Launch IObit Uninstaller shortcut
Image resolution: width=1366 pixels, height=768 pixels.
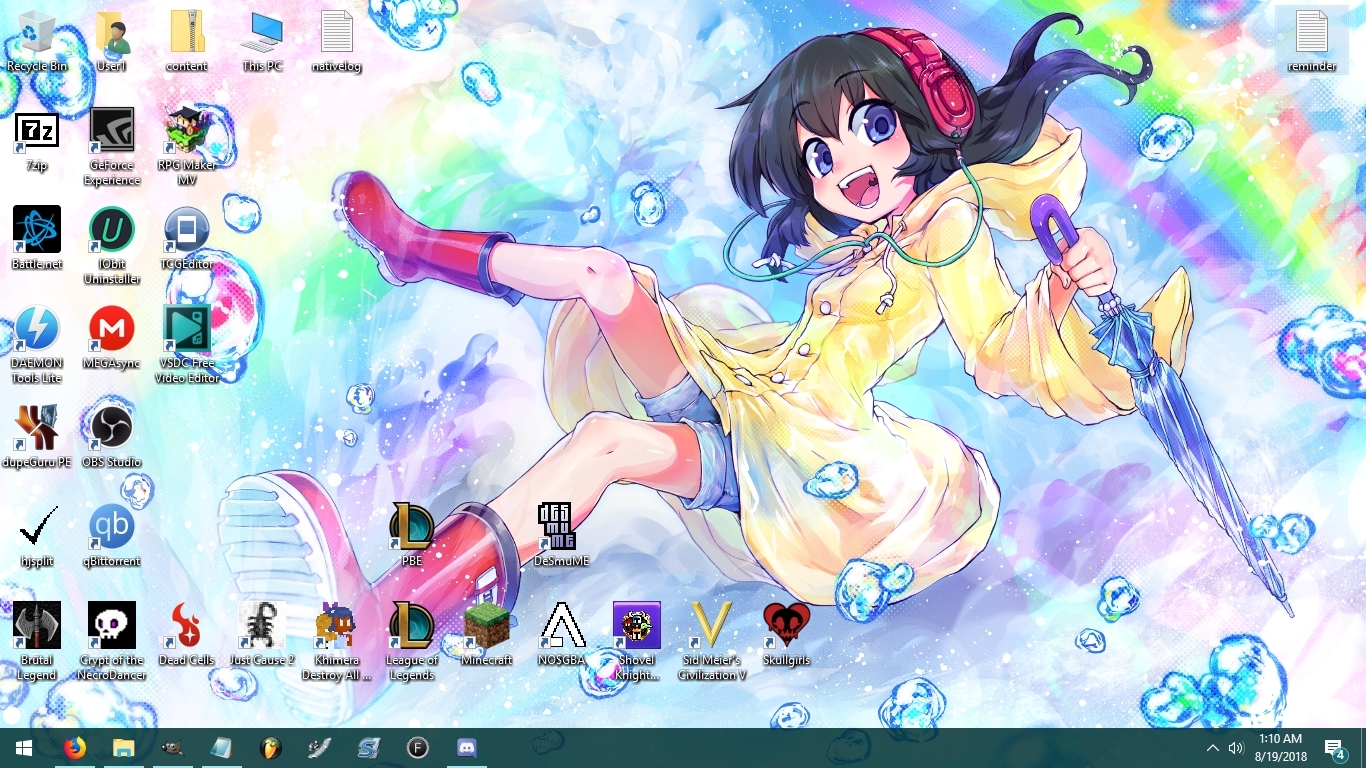tap(112, 245)
